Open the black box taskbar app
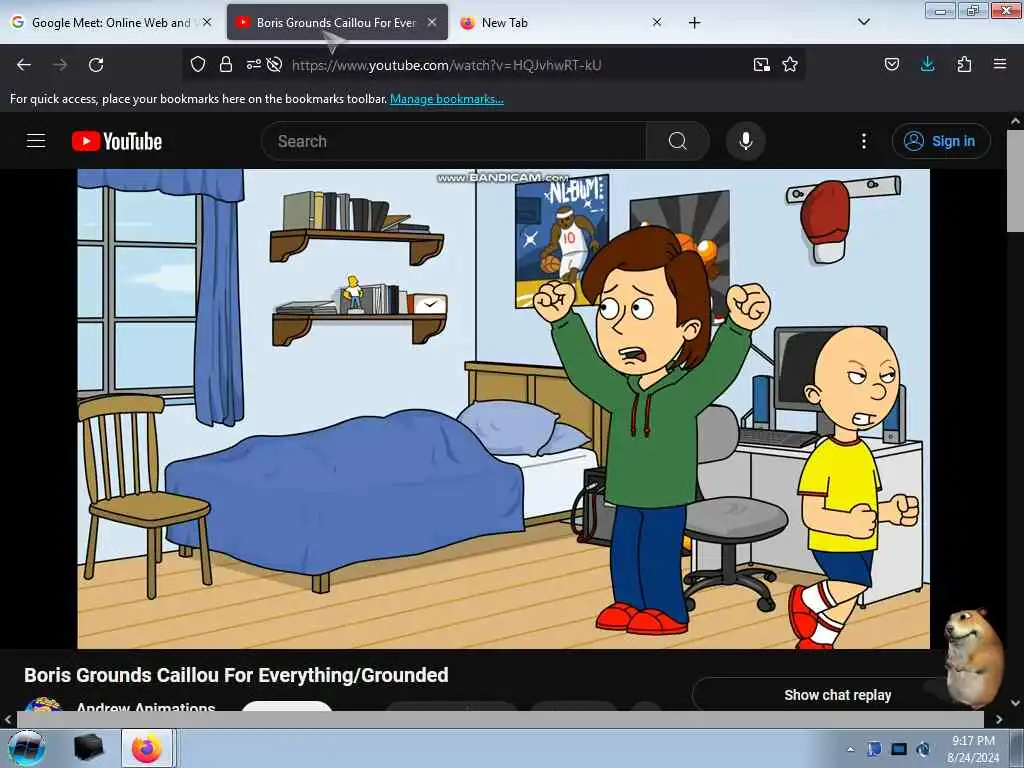This screenshot has width=1024, height=768. [x=88, y=748]
